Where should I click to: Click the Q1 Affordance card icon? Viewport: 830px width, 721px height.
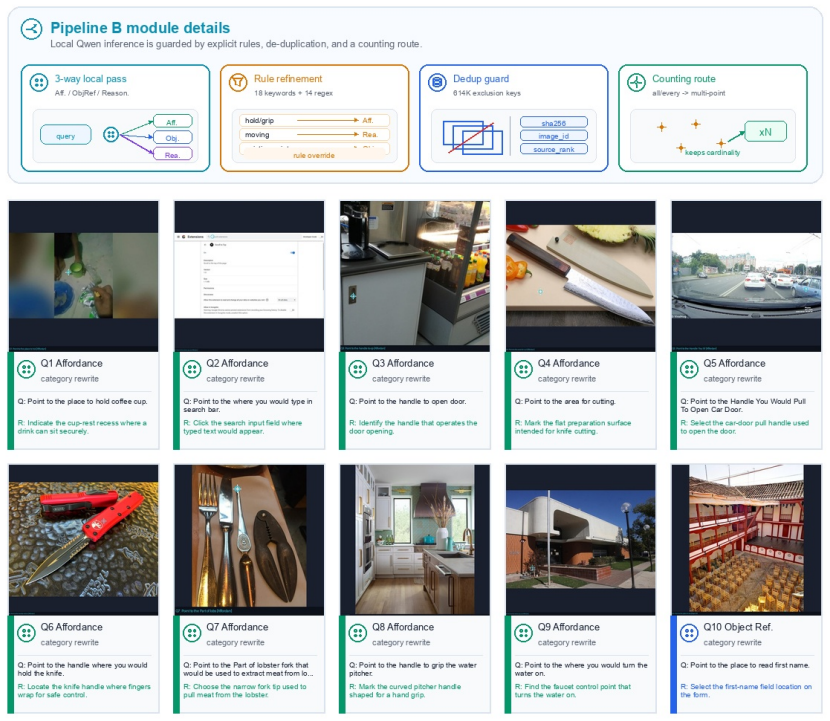[x=26, y=369]
